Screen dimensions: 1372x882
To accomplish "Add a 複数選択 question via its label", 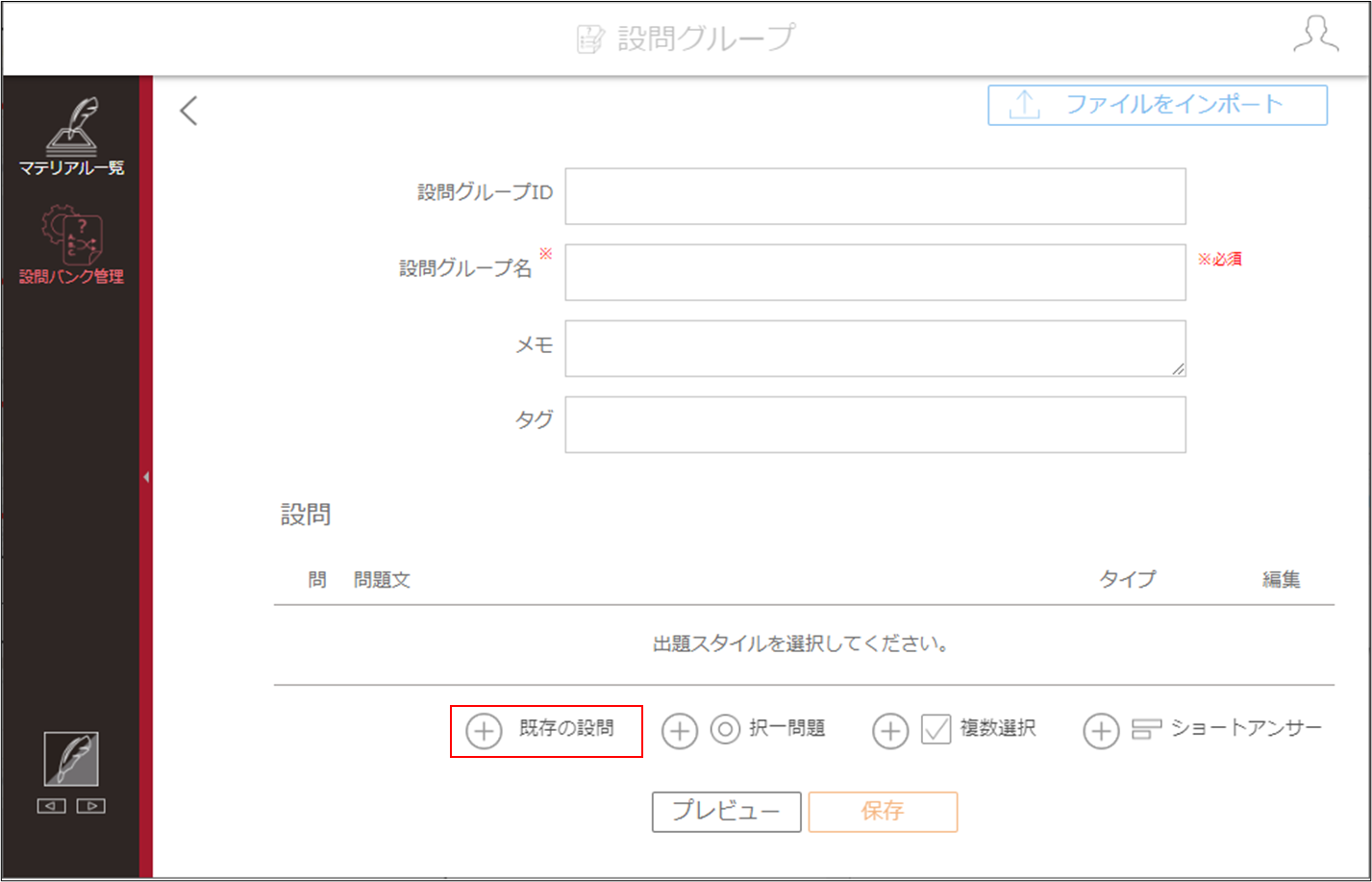I will click(x=998, y=728).
